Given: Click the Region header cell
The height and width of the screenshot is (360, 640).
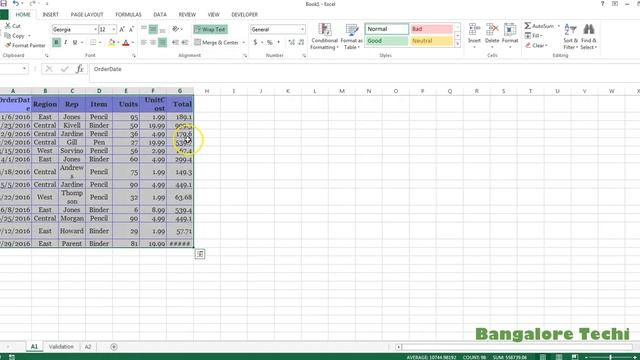Looking at the screenshot, I should tap(45, 104).
